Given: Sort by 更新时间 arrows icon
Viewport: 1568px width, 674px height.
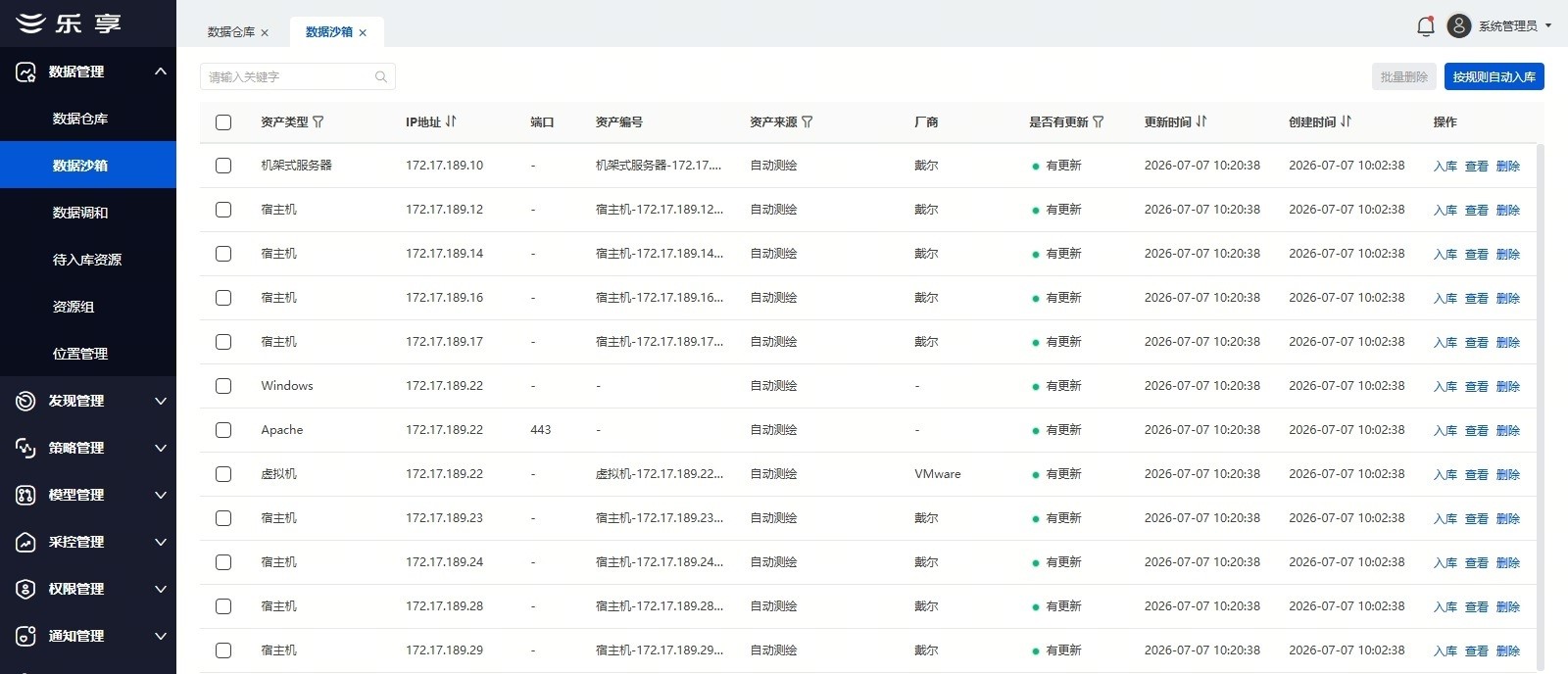Looking at the screenshot, I should [1201, 122].
